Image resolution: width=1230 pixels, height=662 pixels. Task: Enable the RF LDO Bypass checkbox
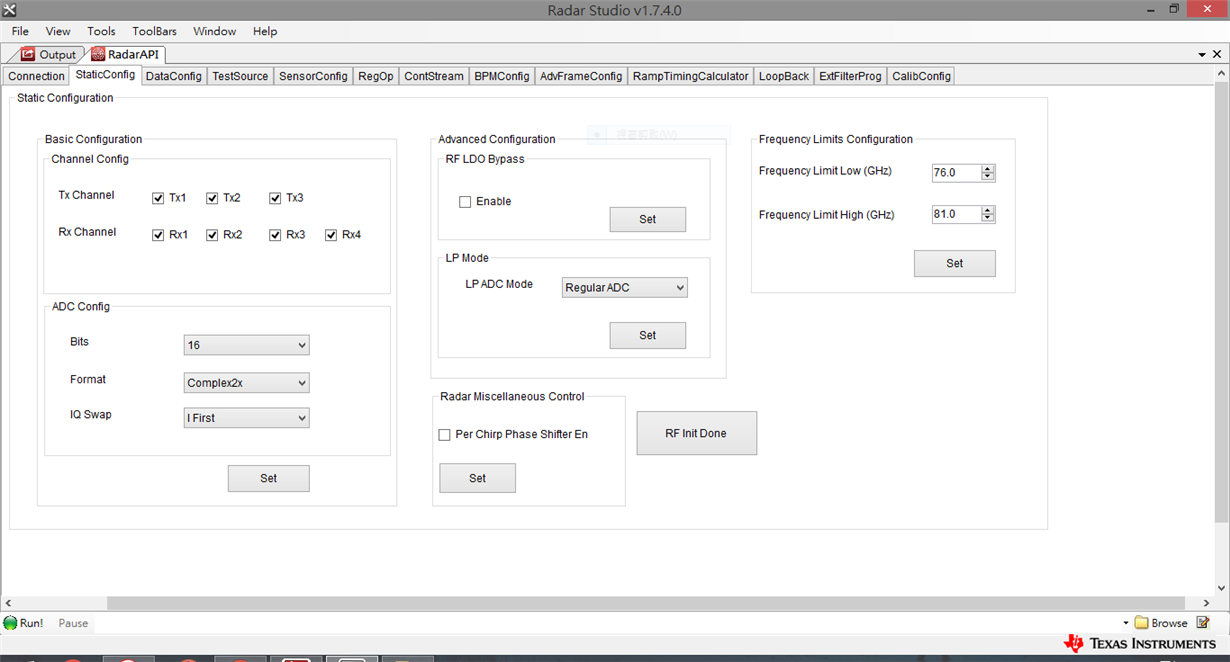[465, 202]
